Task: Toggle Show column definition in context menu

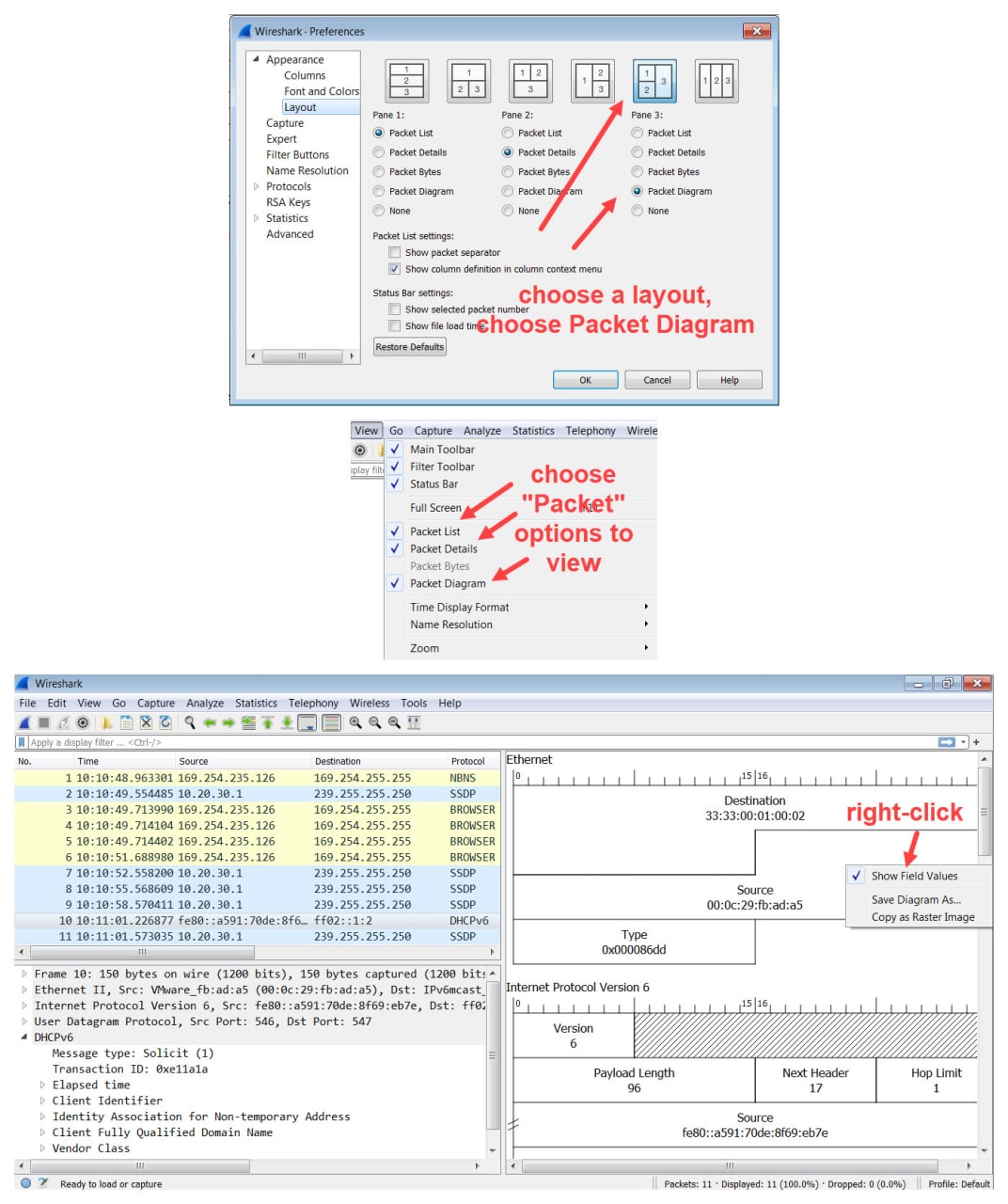Action: click(395, 269)
